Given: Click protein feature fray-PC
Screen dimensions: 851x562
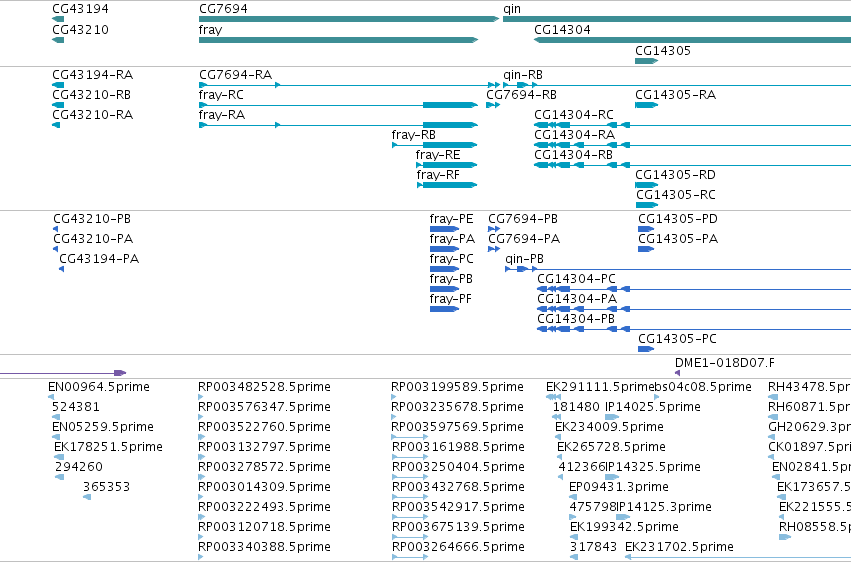Looking at the screenshot, I should [x=444, y=269].
